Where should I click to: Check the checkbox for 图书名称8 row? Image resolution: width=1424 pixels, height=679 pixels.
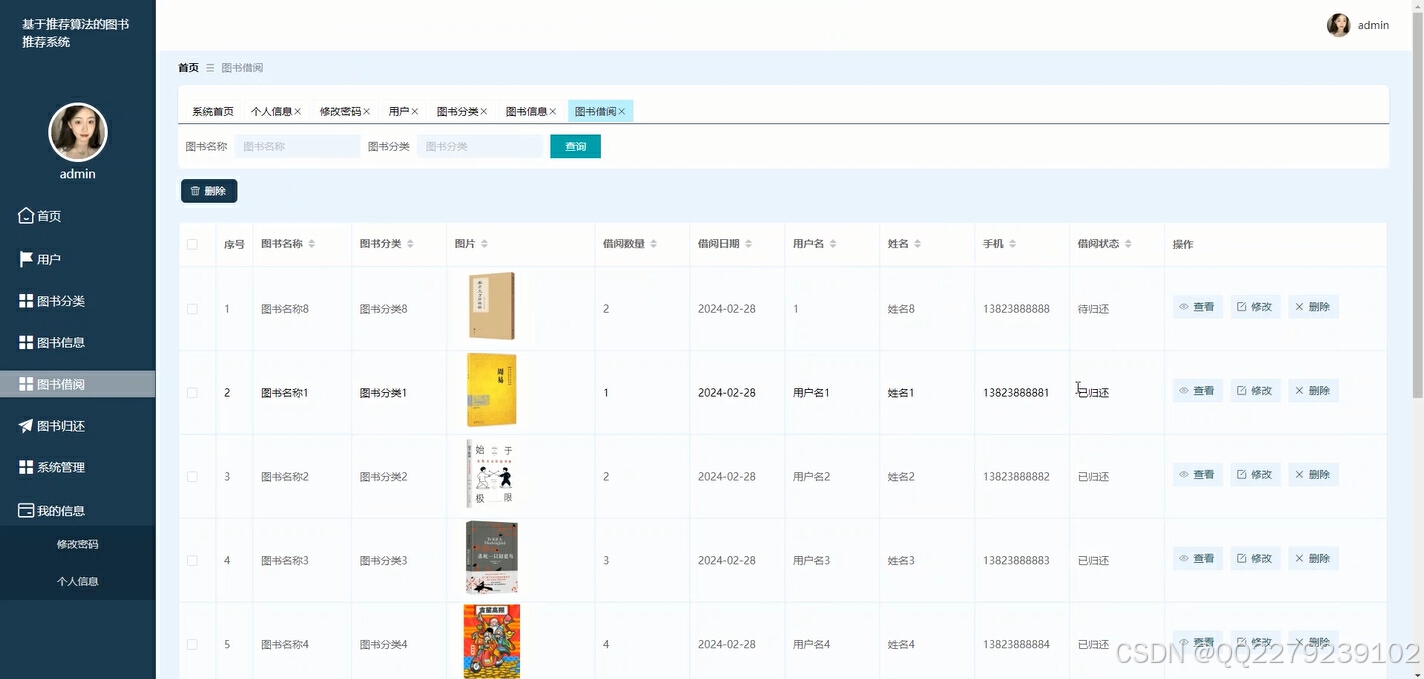click(x=193, y=308)
